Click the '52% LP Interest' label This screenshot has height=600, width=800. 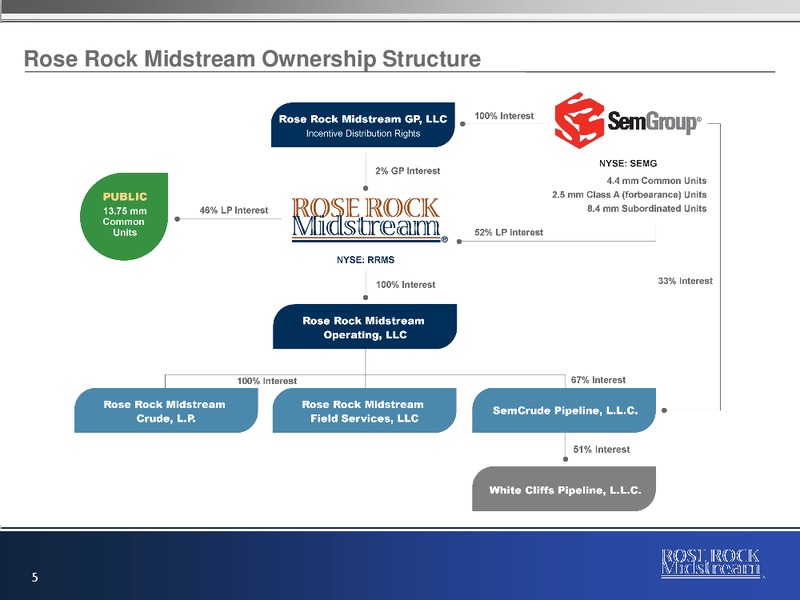click(x=509, y=232)
